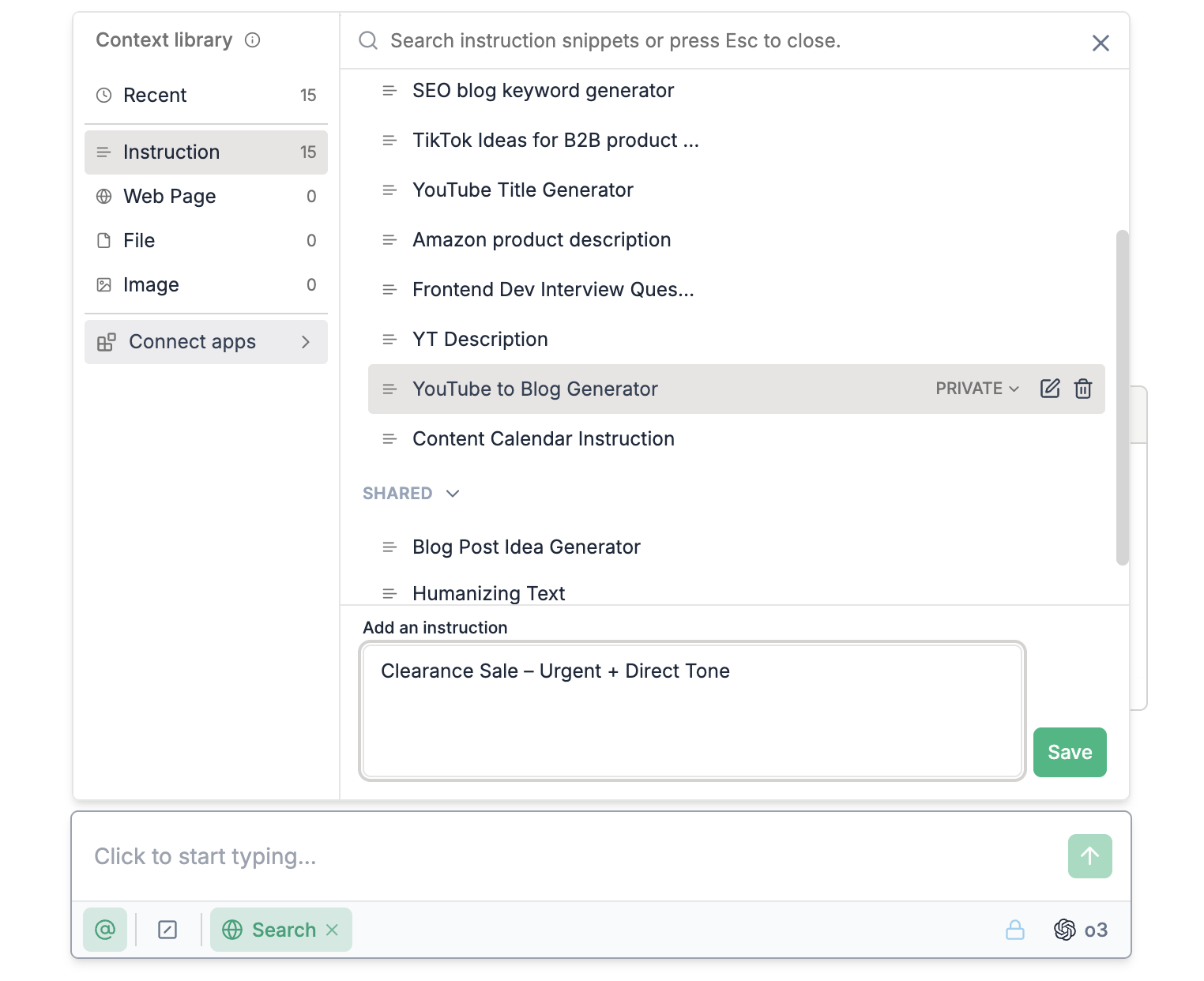Select the Instruction category
Viewport: 1204px width, 981px height.
click(206, 152)
